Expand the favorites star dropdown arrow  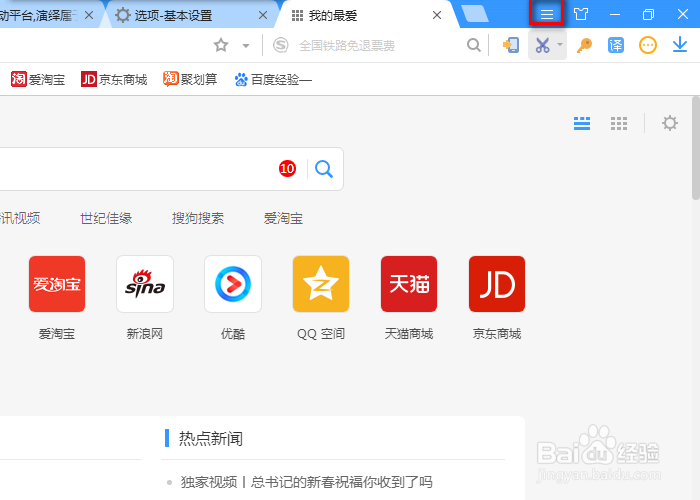[246, 46]
